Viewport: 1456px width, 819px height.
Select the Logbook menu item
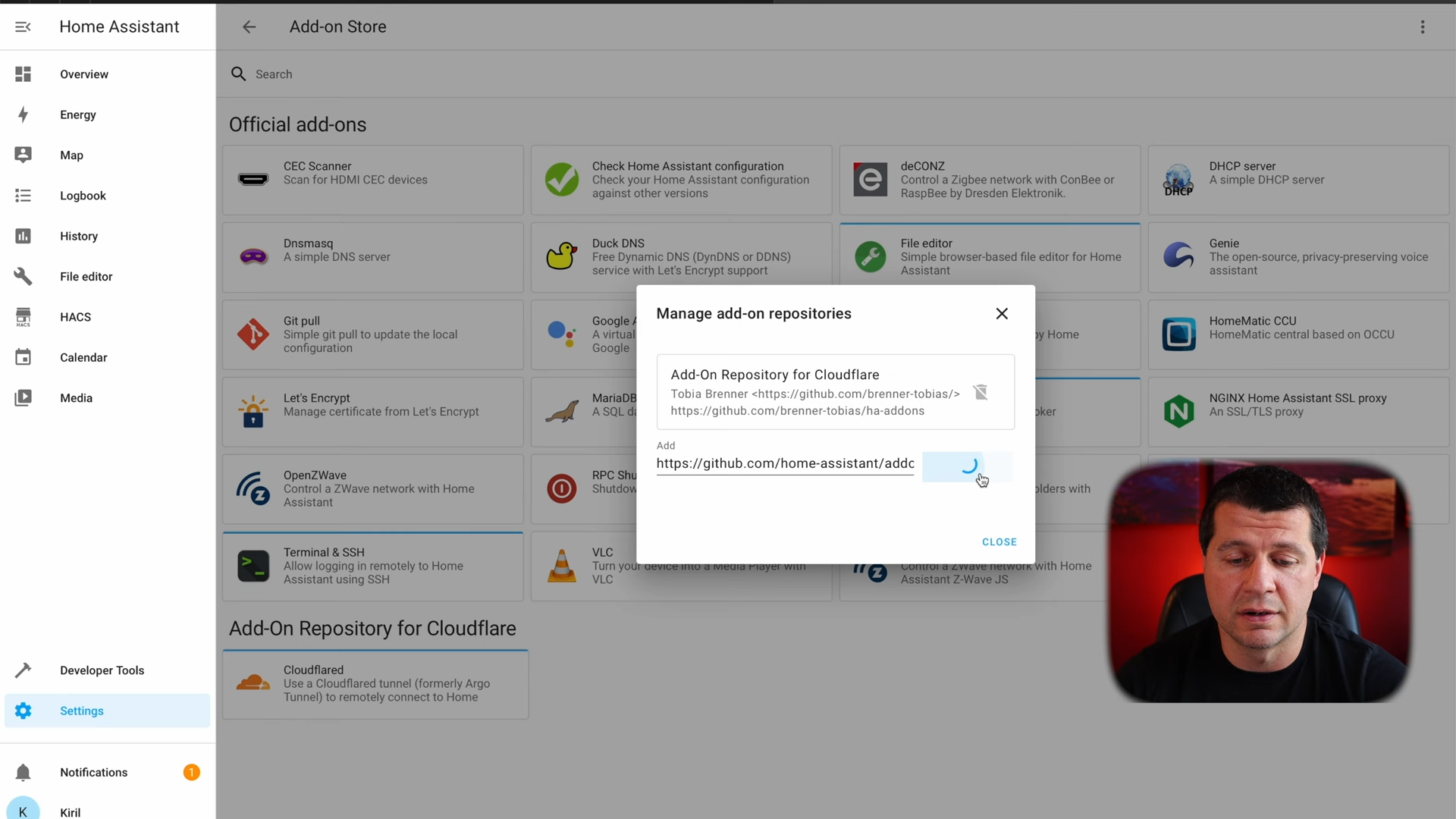pyautogui.click(x=83, y=195)
